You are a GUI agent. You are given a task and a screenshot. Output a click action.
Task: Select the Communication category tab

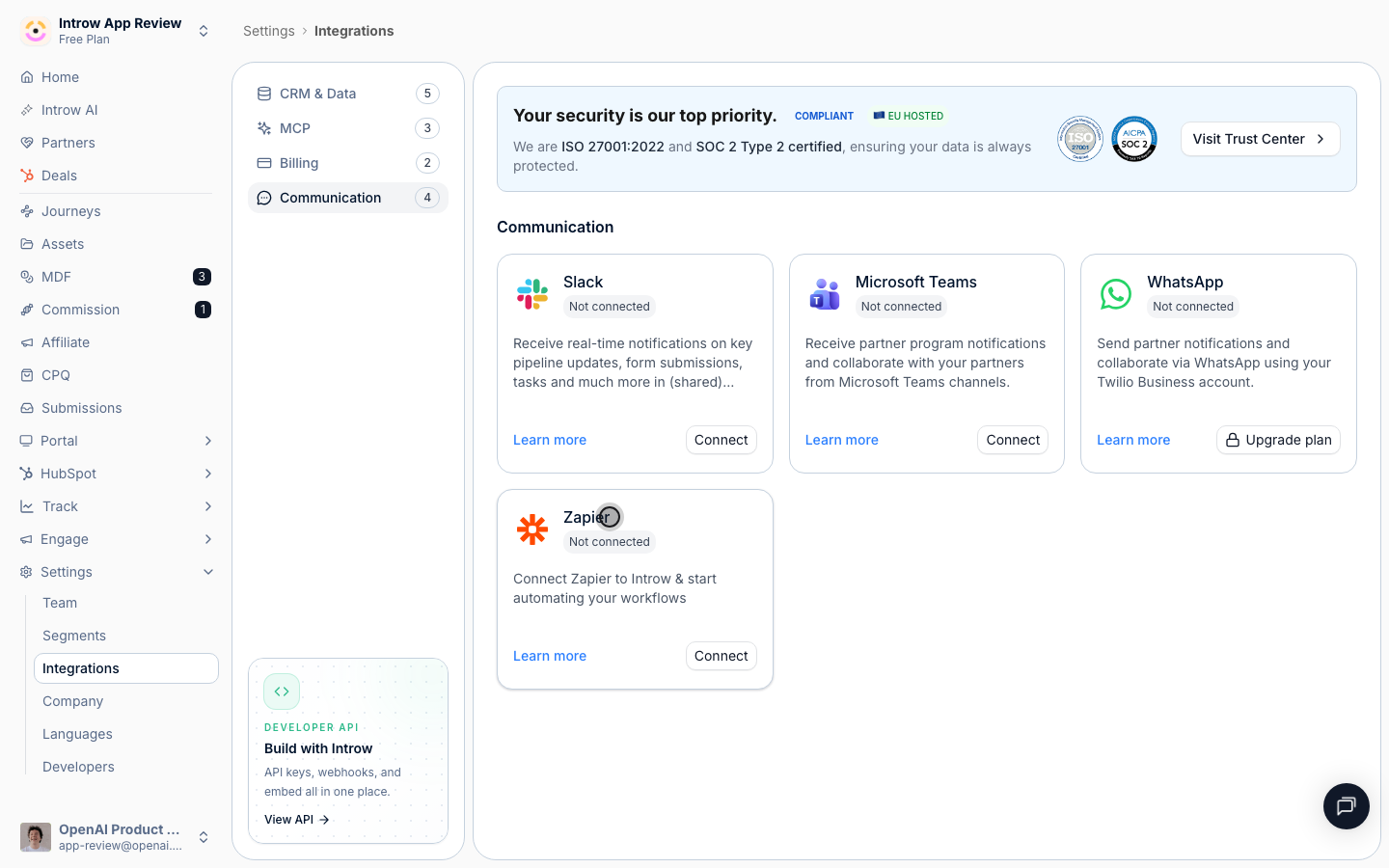click(x=348, y=198)
